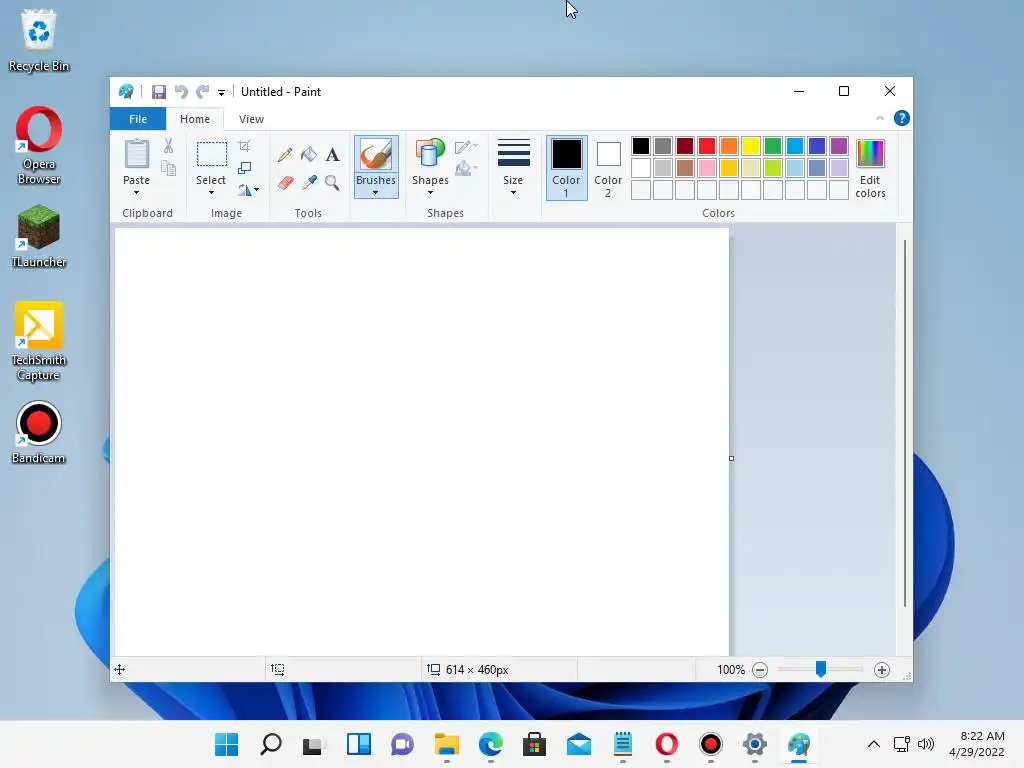Pick the green color swatch
Image resolution: width=1024 pixels, height=768 pixels.
pyautogui.click(x=773, y=146)
